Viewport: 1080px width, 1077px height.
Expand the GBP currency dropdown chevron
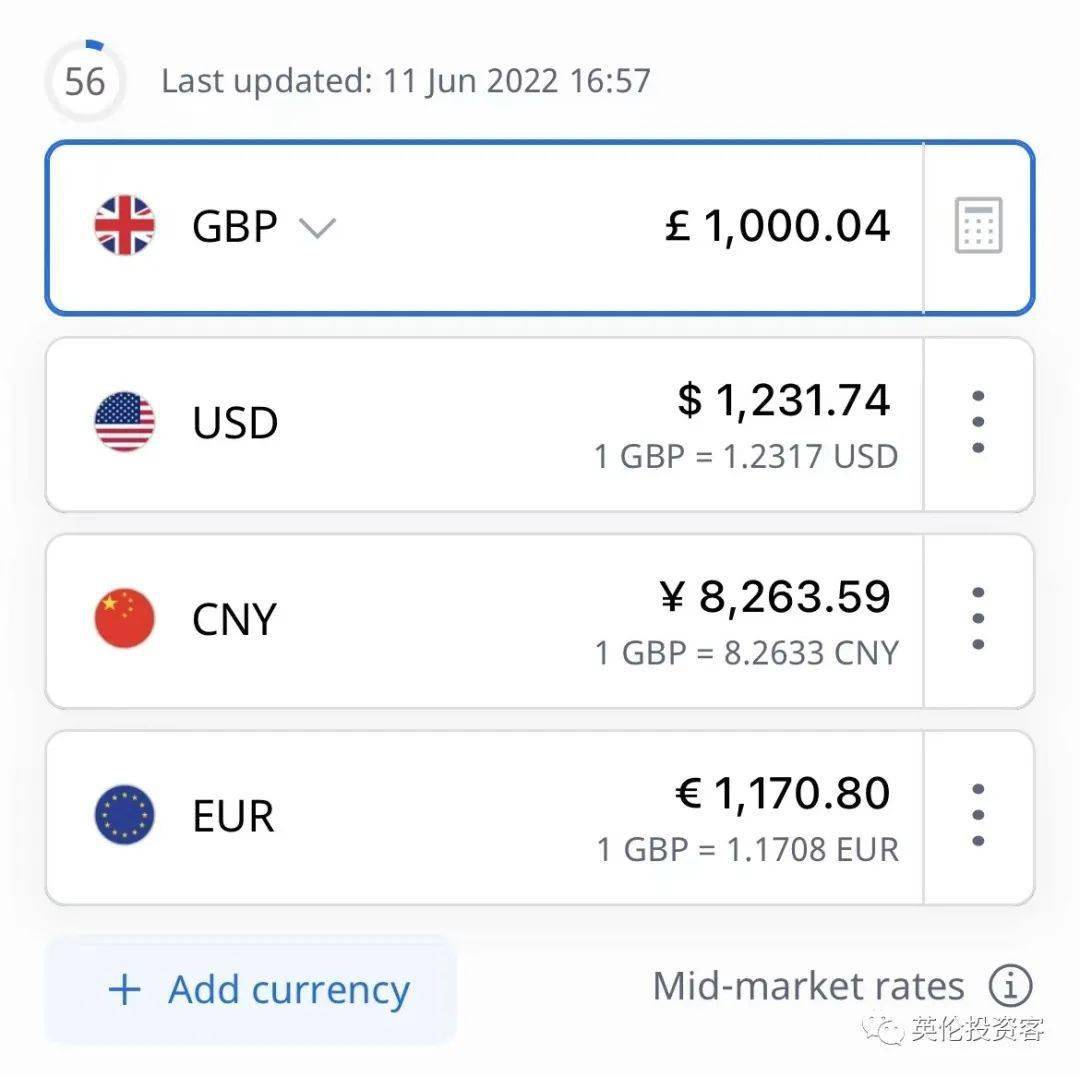click(x=317, y=228)
